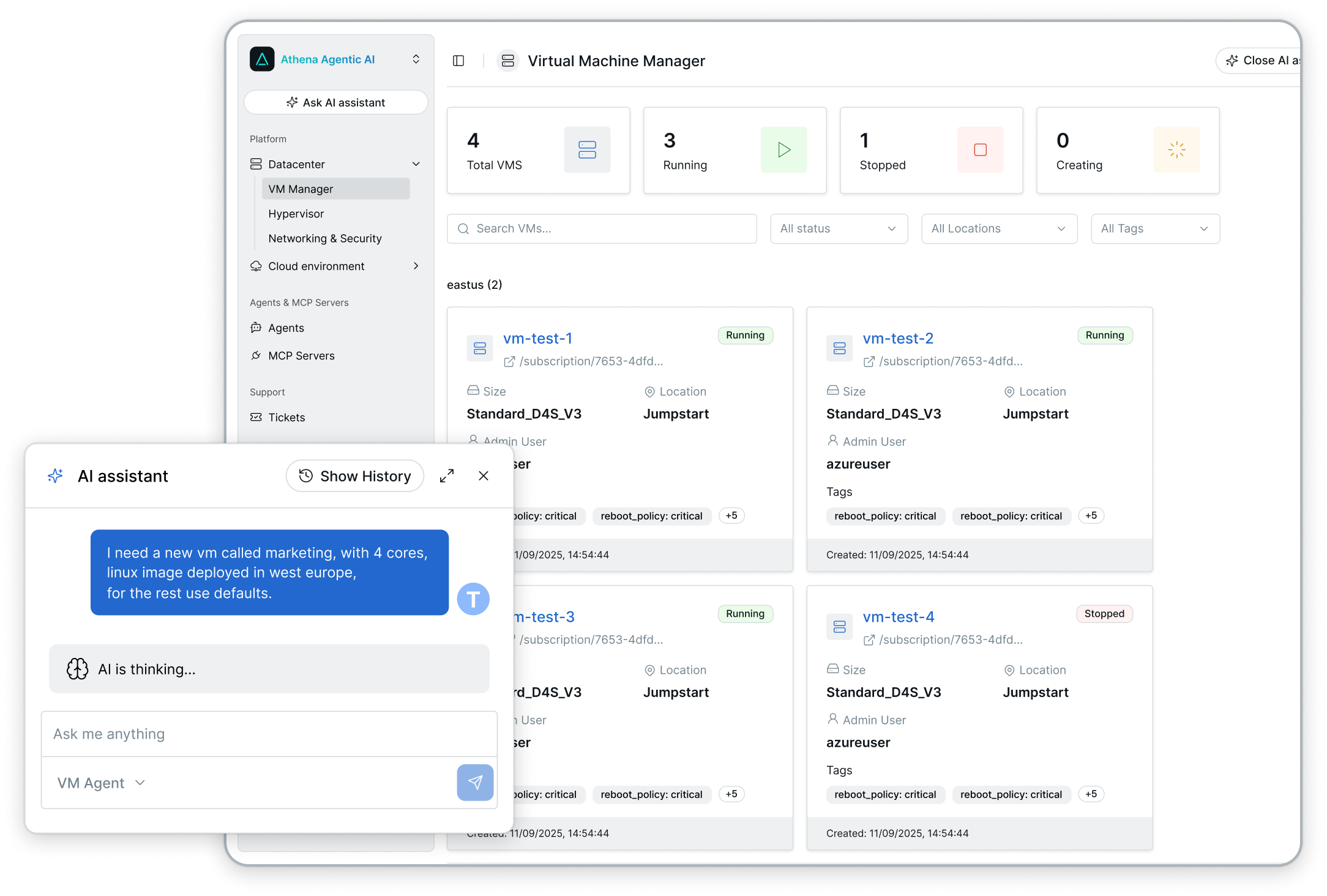The width and height of the screenshot is (1327, 896).
Task: Click the send message paper plane icon
Action: tap(475, 782)
